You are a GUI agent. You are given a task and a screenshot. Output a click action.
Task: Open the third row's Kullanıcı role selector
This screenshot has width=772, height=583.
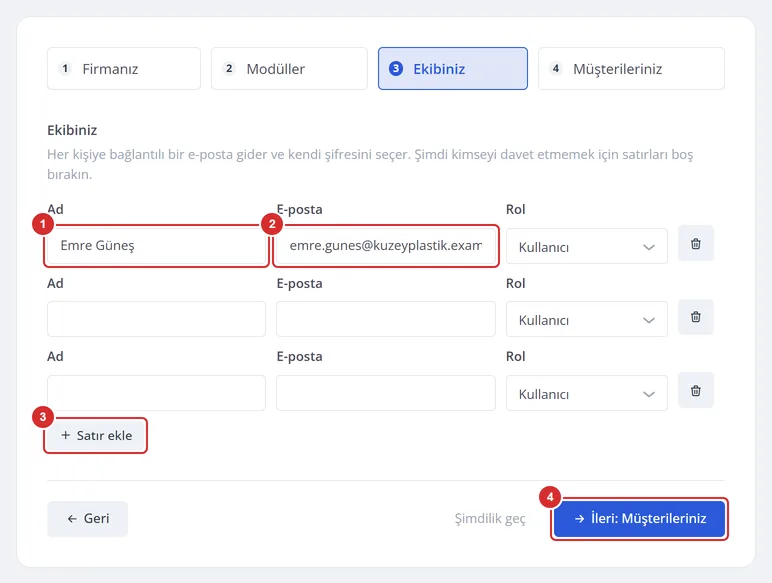(x=586, y=393)
